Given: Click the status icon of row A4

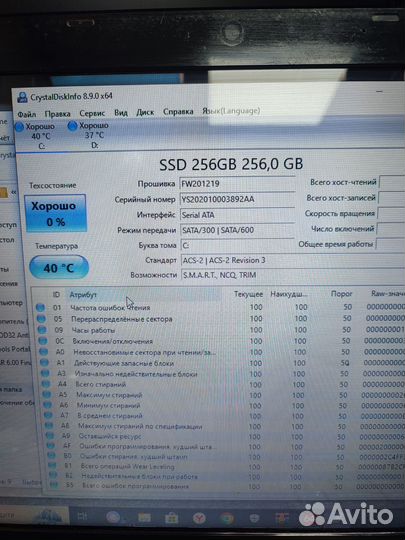Looking at the screenshot, I should click(46, 384).
